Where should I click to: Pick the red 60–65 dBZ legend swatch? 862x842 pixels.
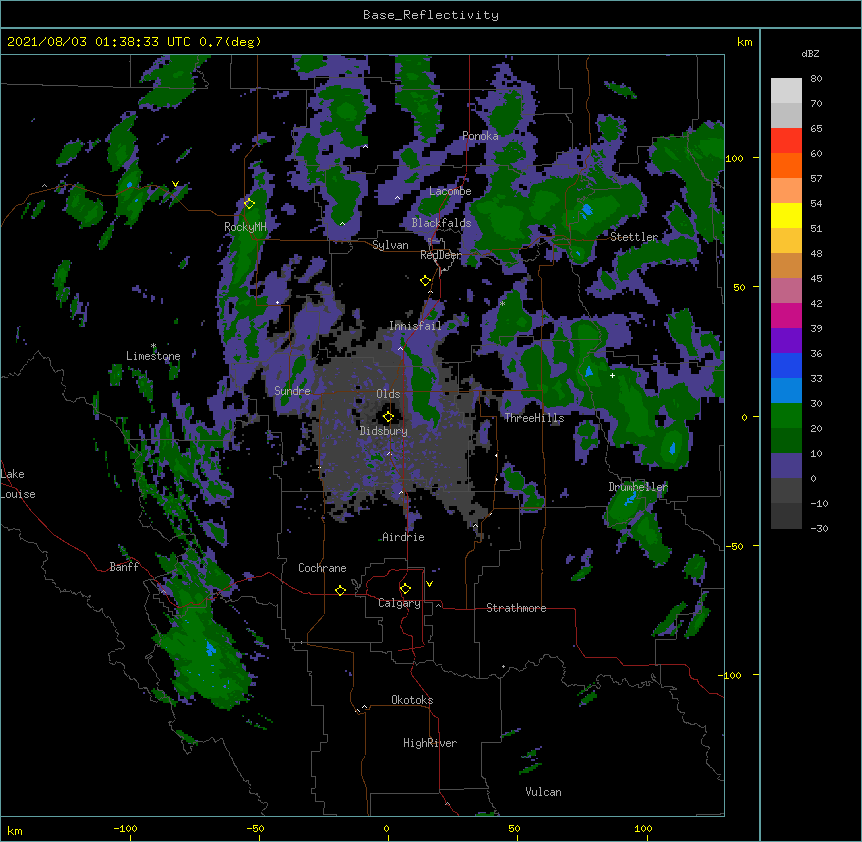[x=786, y=140]
